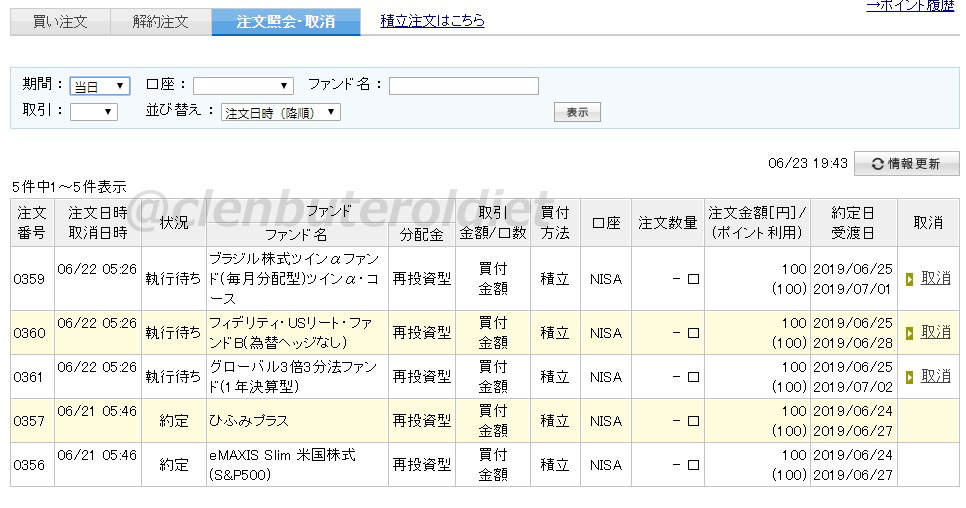Click the 状況 column header
The width and height of the screenshot is (966, 508).
[x=174, y=223]
